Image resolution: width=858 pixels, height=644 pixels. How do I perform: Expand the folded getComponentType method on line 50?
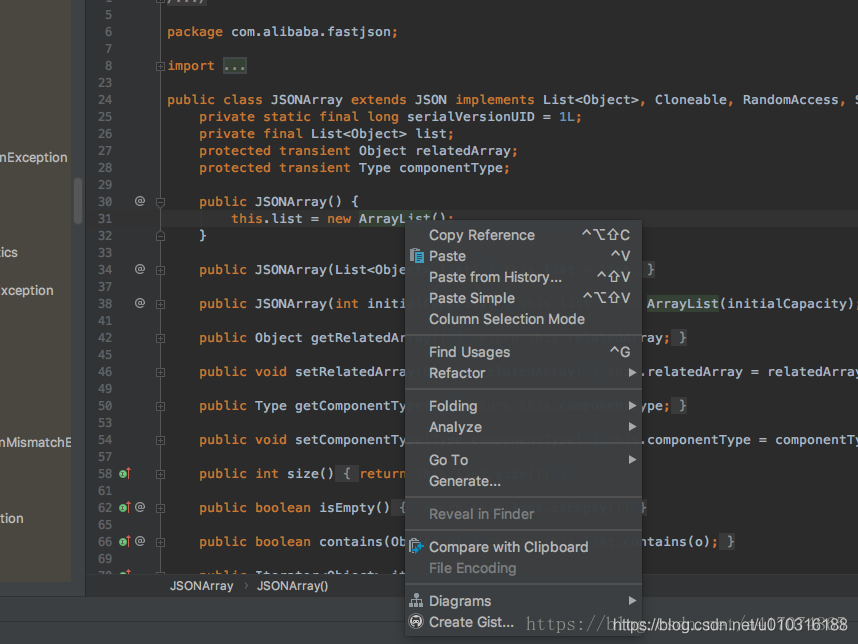coord(160,407)
